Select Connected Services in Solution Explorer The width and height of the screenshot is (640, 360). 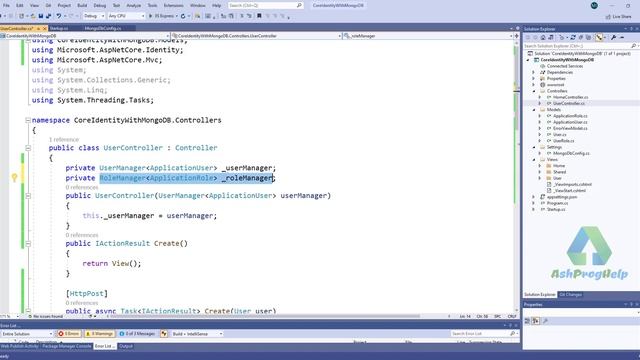coord(564,66)
